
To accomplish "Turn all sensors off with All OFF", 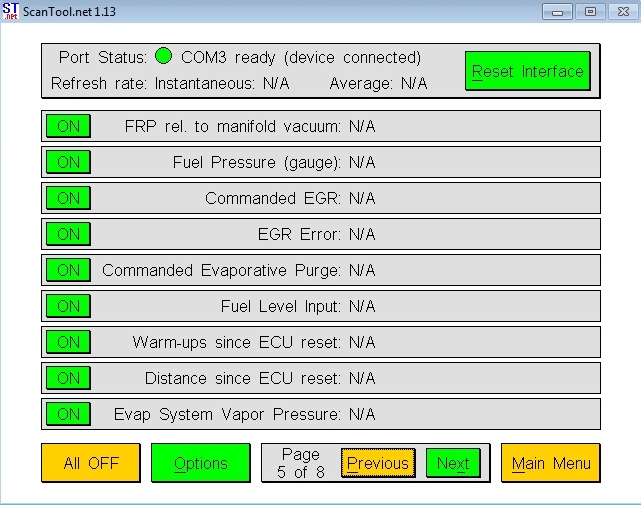I will [91, 463].
